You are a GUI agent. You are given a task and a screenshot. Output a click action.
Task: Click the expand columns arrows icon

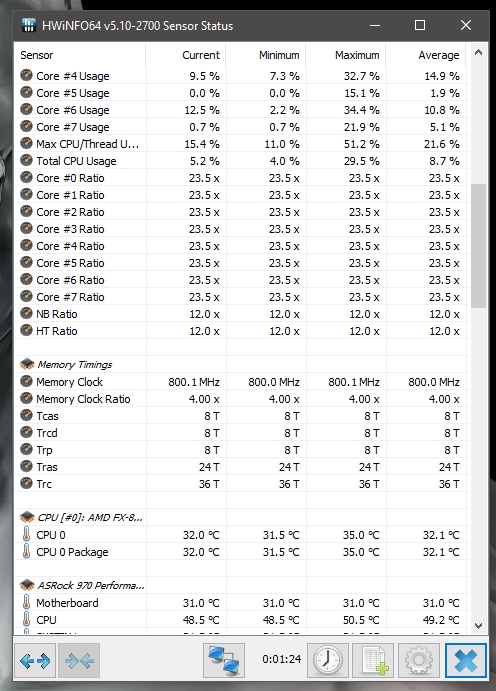click(x=35, y=660)
